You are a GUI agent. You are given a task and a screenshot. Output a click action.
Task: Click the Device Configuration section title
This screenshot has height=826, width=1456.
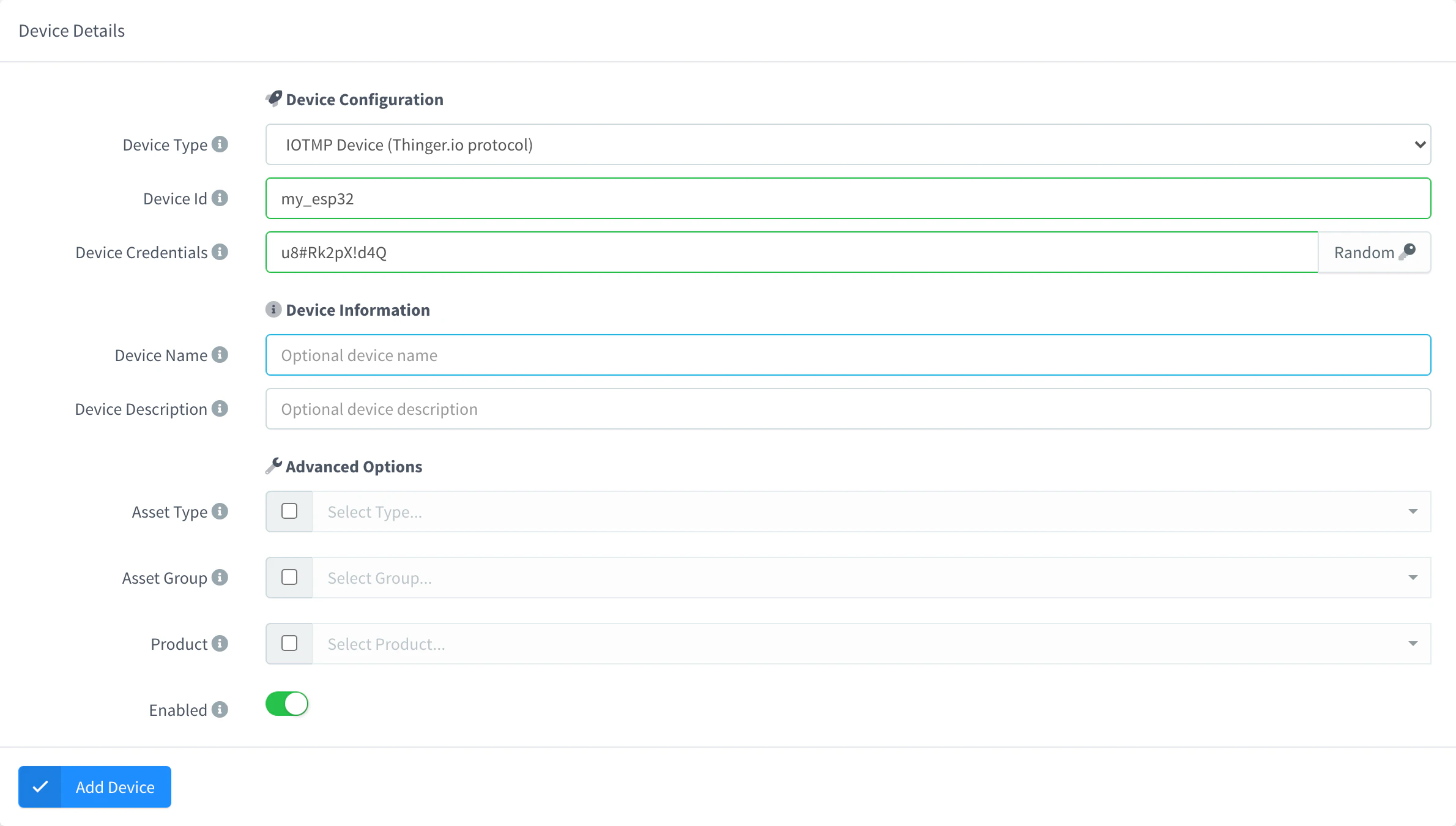[365, 99]
